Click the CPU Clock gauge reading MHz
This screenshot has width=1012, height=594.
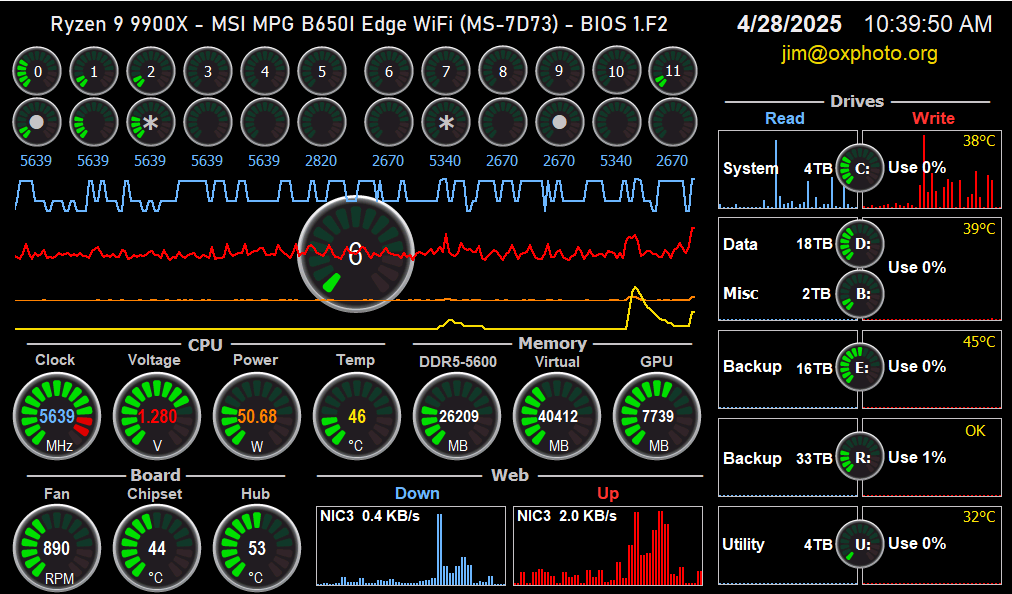[57, 416]
